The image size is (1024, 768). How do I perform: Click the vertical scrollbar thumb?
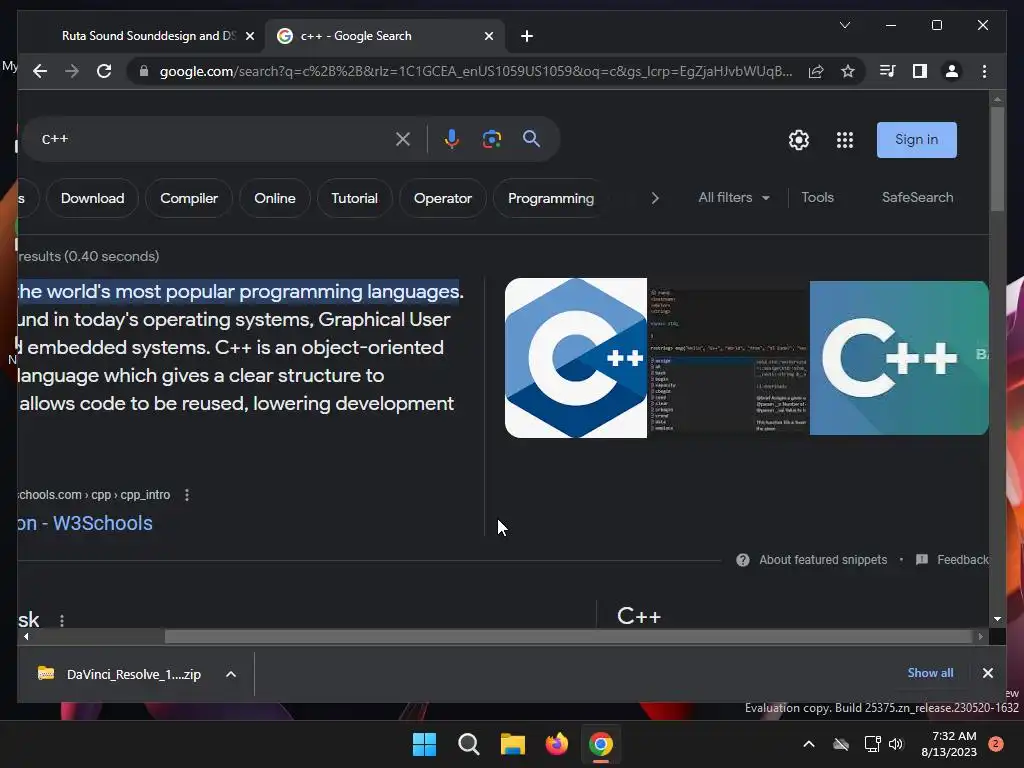(x=997, y=159)
